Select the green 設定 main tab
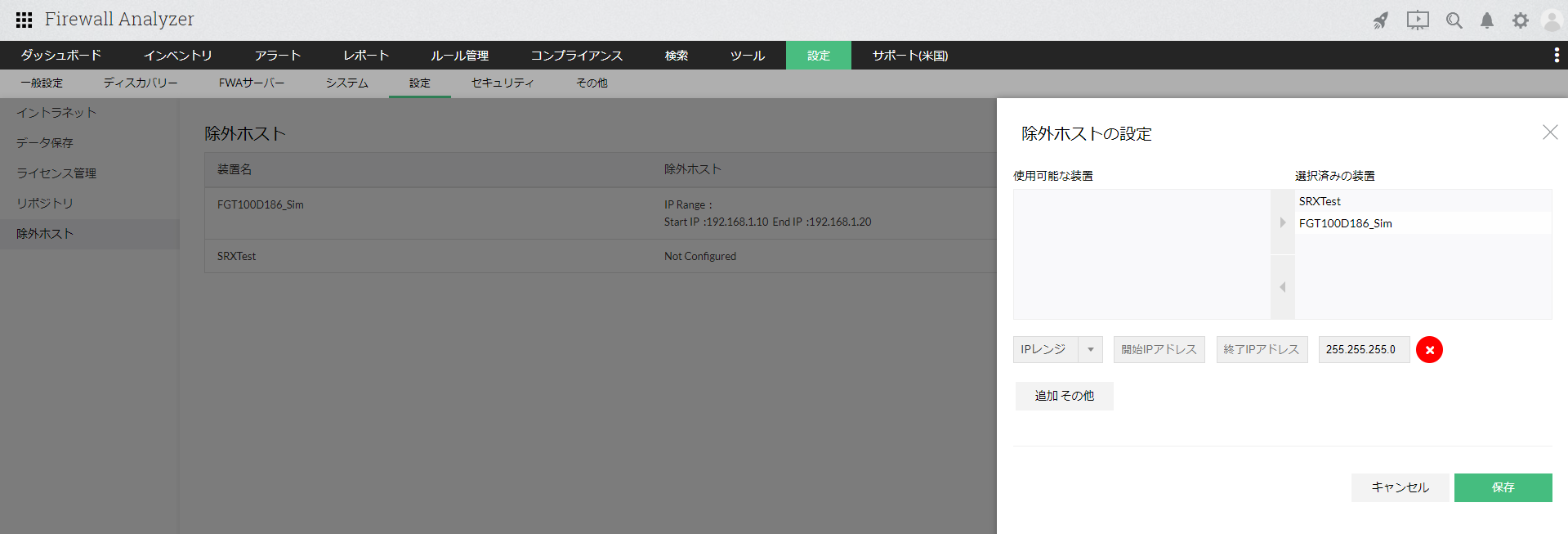The height and width of the screenshot is (534, 1568). tap(818, 55)
